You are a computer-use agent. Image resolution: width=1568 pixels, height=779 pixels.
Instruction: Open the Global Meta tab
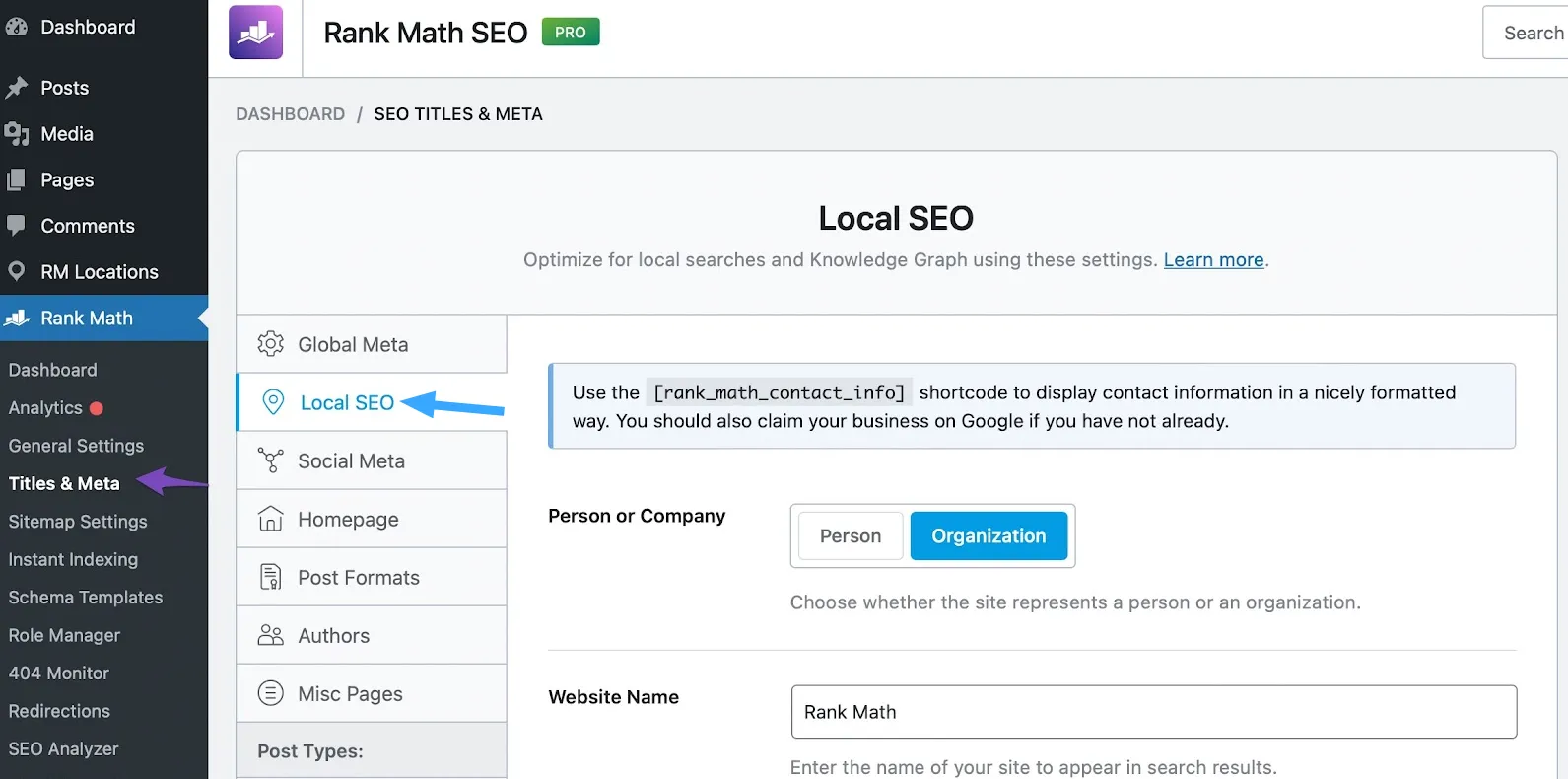coord(372,344)
